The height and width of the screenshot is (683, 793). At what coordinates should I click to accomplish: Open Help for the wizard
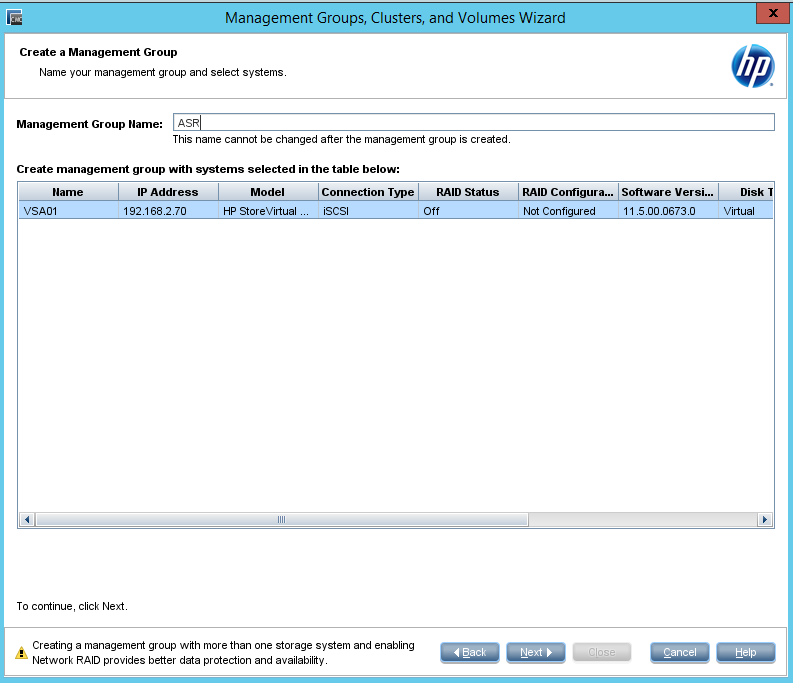pyautogui.click(x=745, y=652)
